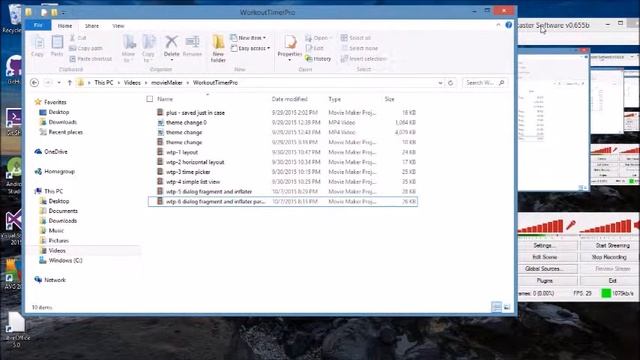
Task: Click Paste shortcut in the ribbon
Action: 91,59
